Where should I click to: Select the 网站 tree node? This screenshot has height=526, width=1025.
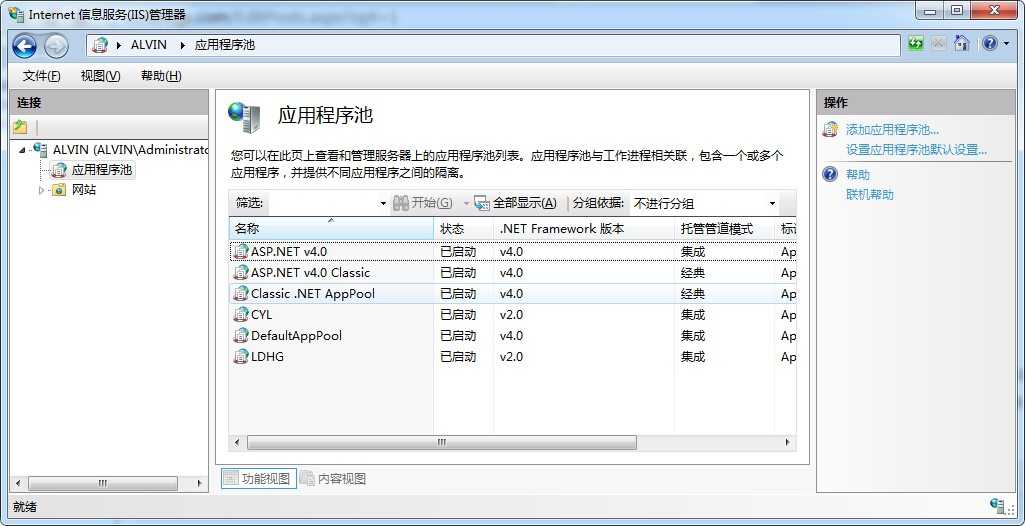coord(84,190)
